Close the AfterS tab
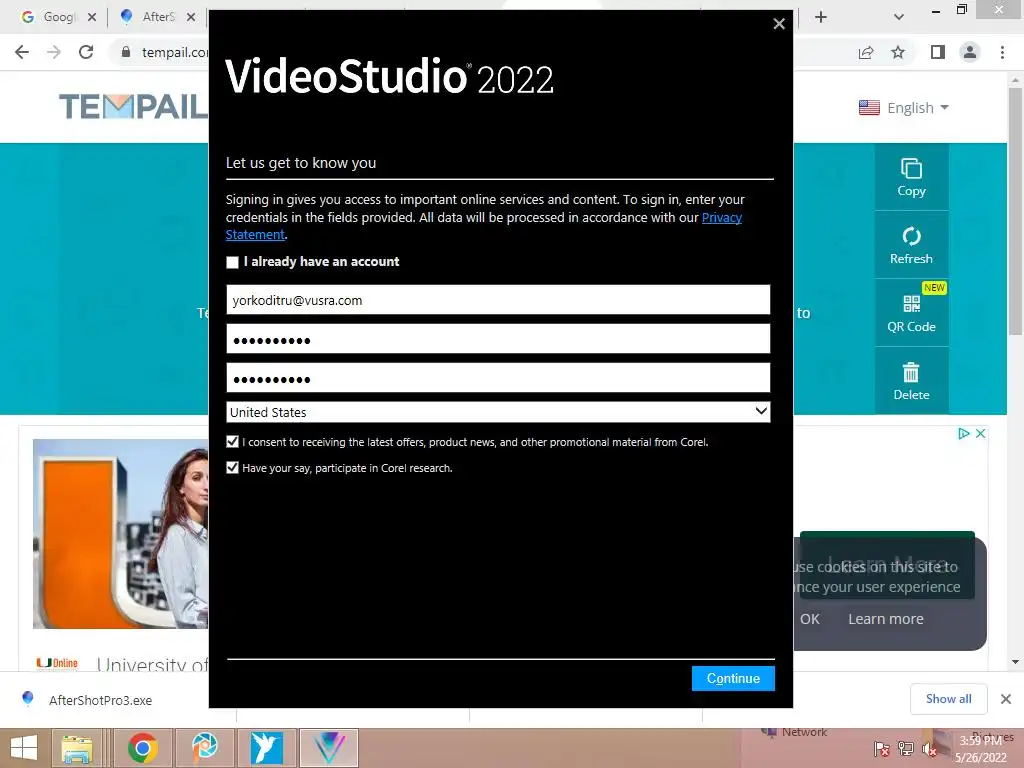The width and height of the screenshot is (1024, 768). pyautogui.click(x=191, y=17)
